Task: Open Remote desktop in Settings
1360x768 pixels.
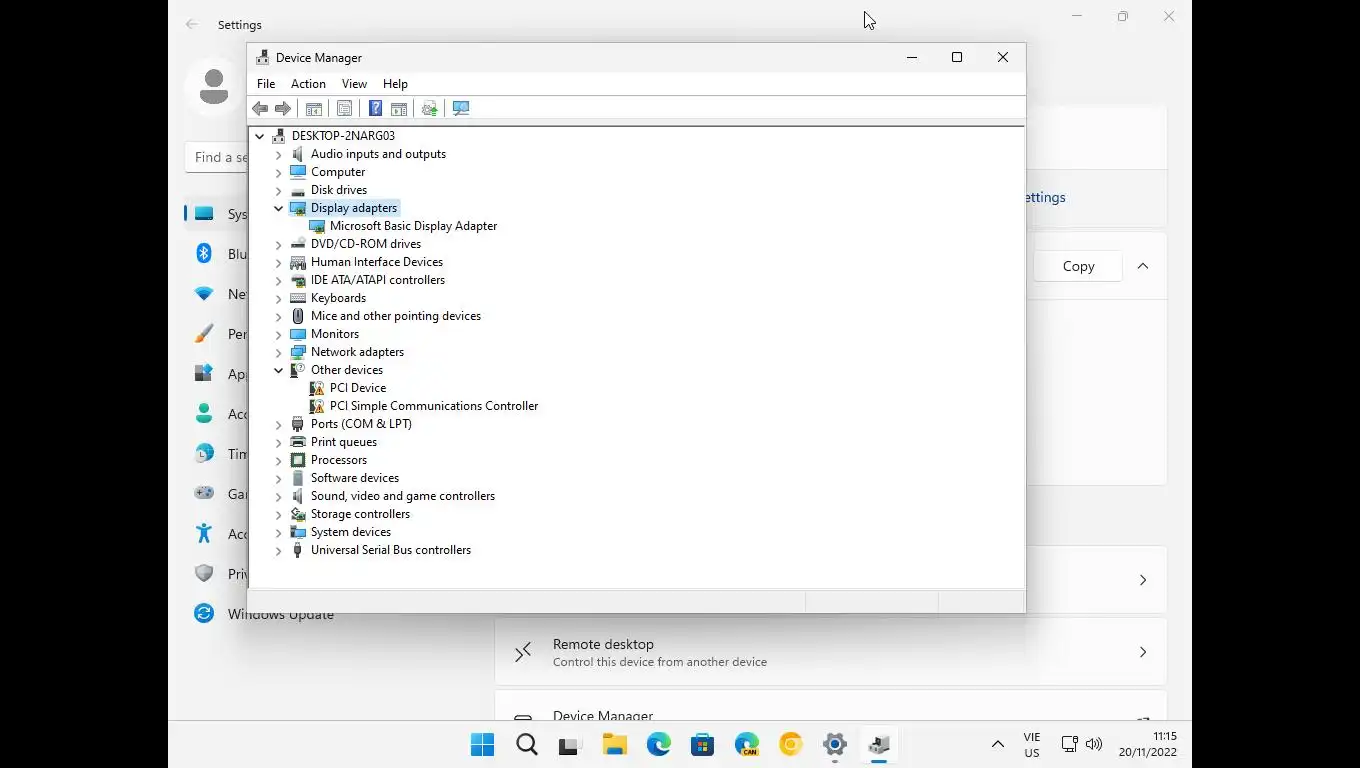Action: pyautogui.click(x=831, y=652)
